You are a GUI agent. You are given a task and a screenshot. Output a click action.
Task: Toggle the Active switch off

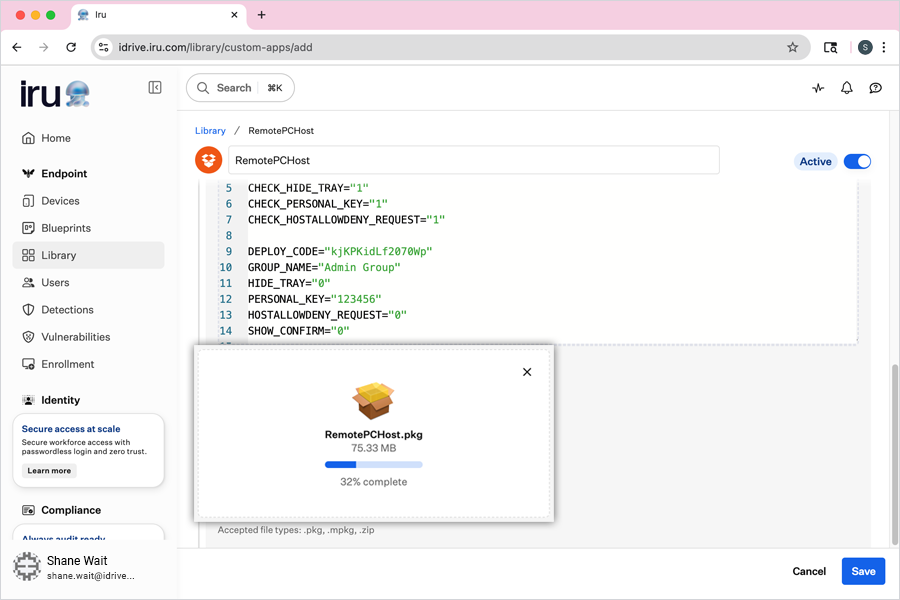point(857,161)
